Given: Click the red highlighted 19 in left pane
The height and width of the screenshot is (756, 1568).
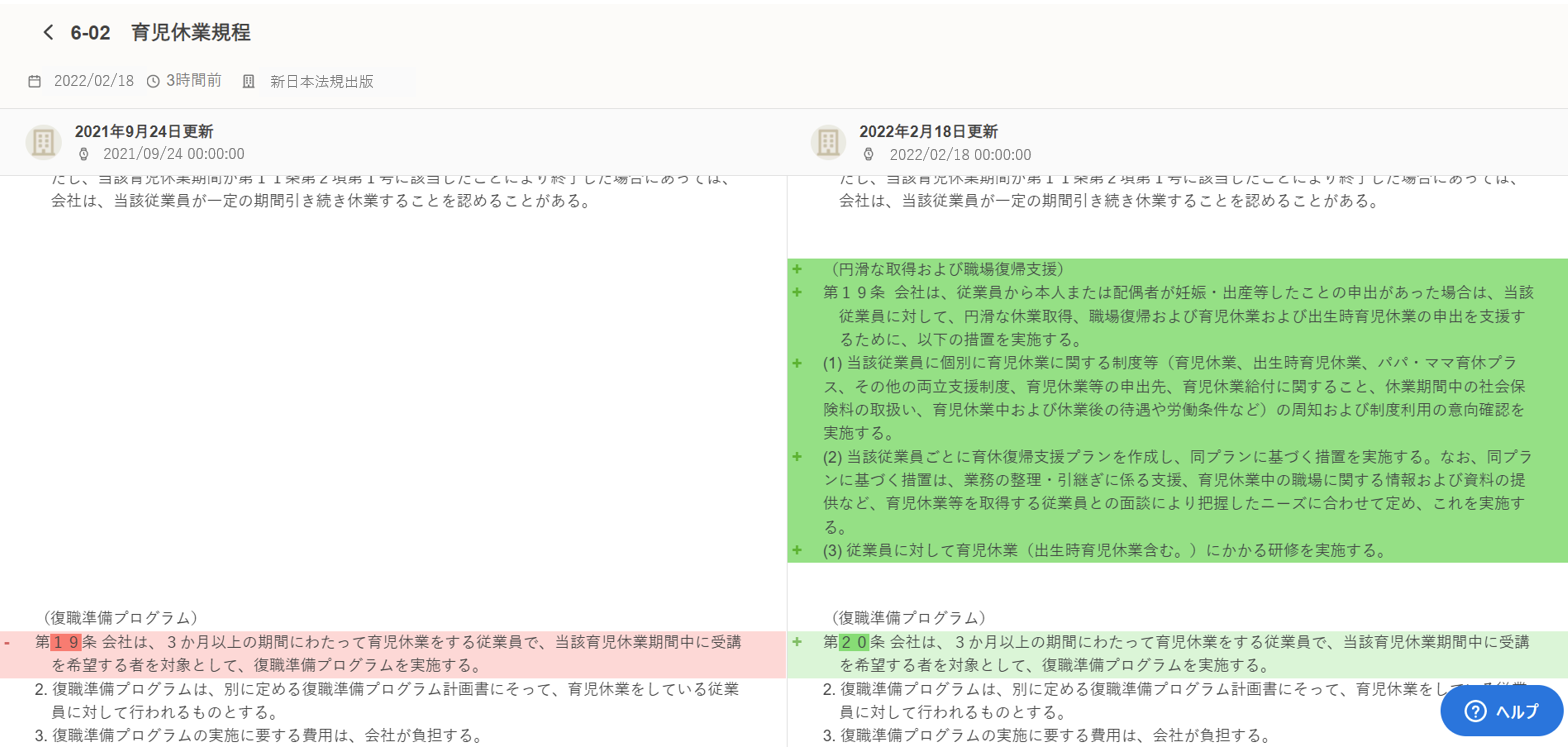Looking at the screenshot, I should pos(65,642).
